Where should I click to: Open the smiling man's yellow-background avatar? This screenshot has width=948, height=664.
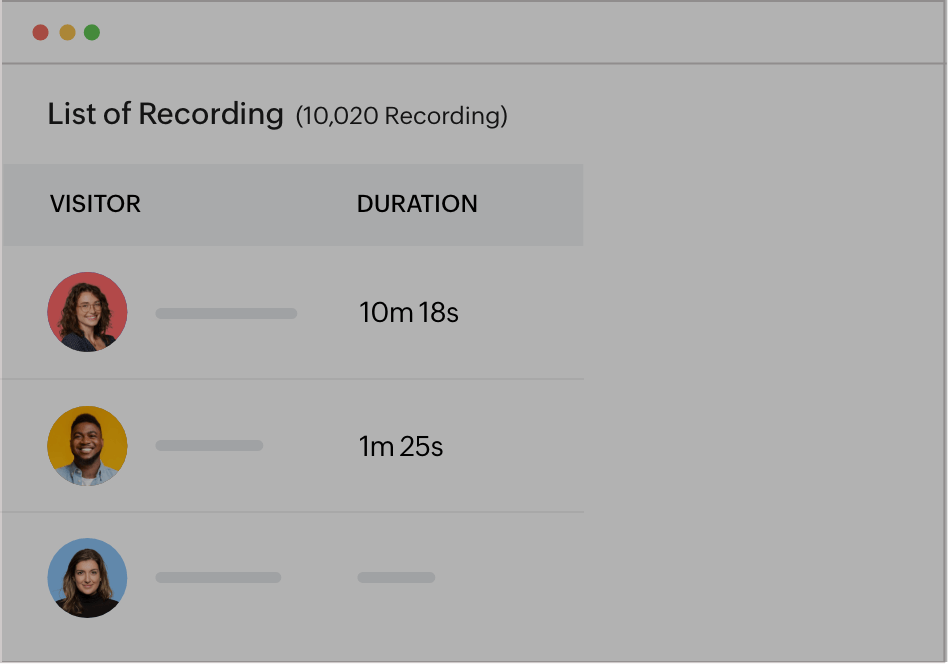click(87, 446)
